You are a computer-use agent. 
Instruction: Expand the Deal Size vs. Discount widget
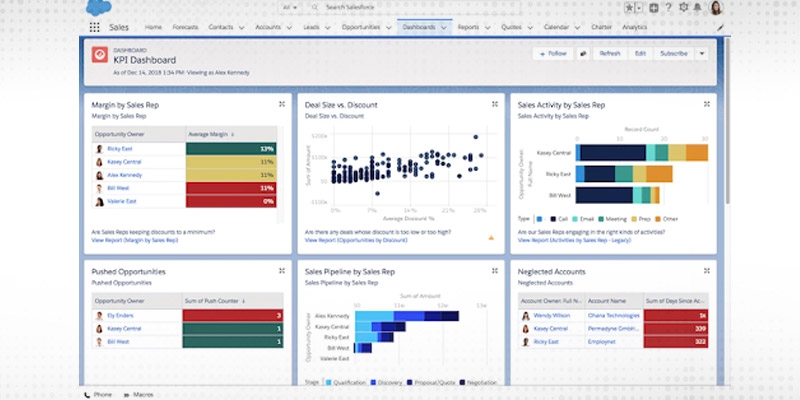coord(494,104)
